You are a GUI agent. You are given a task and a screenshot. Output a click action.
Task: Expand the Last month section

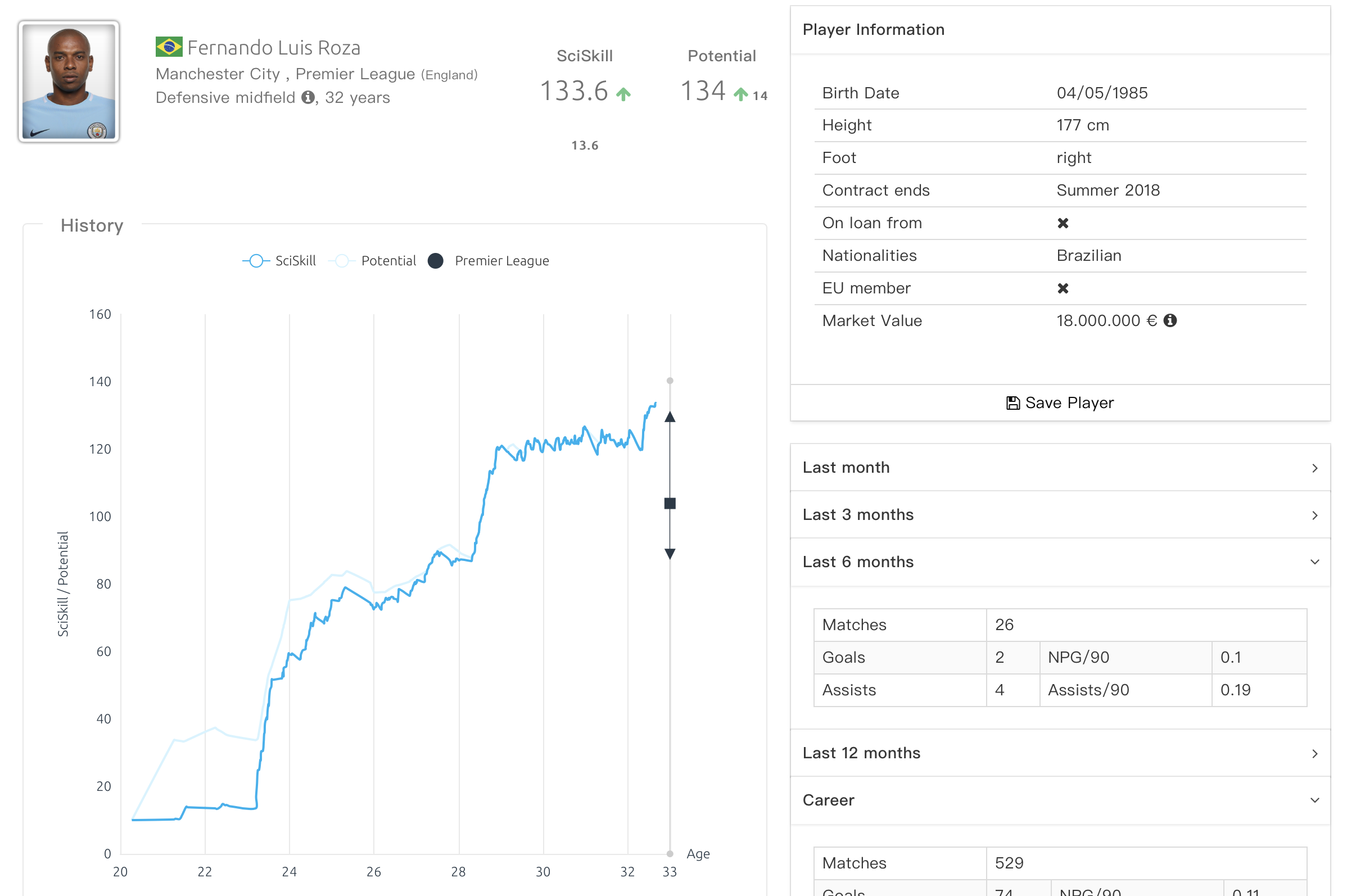pos(1060,468)
